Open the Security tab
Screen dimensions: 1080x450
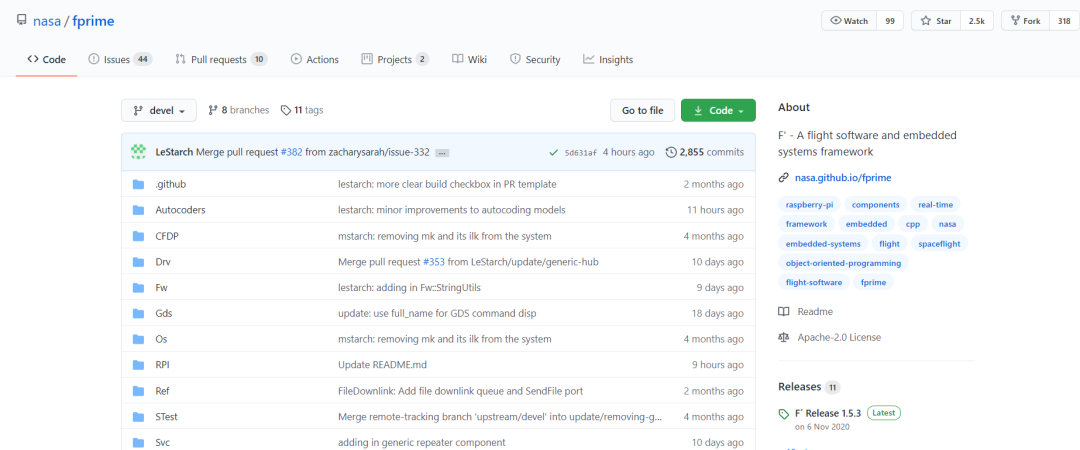tap(535, 59)
